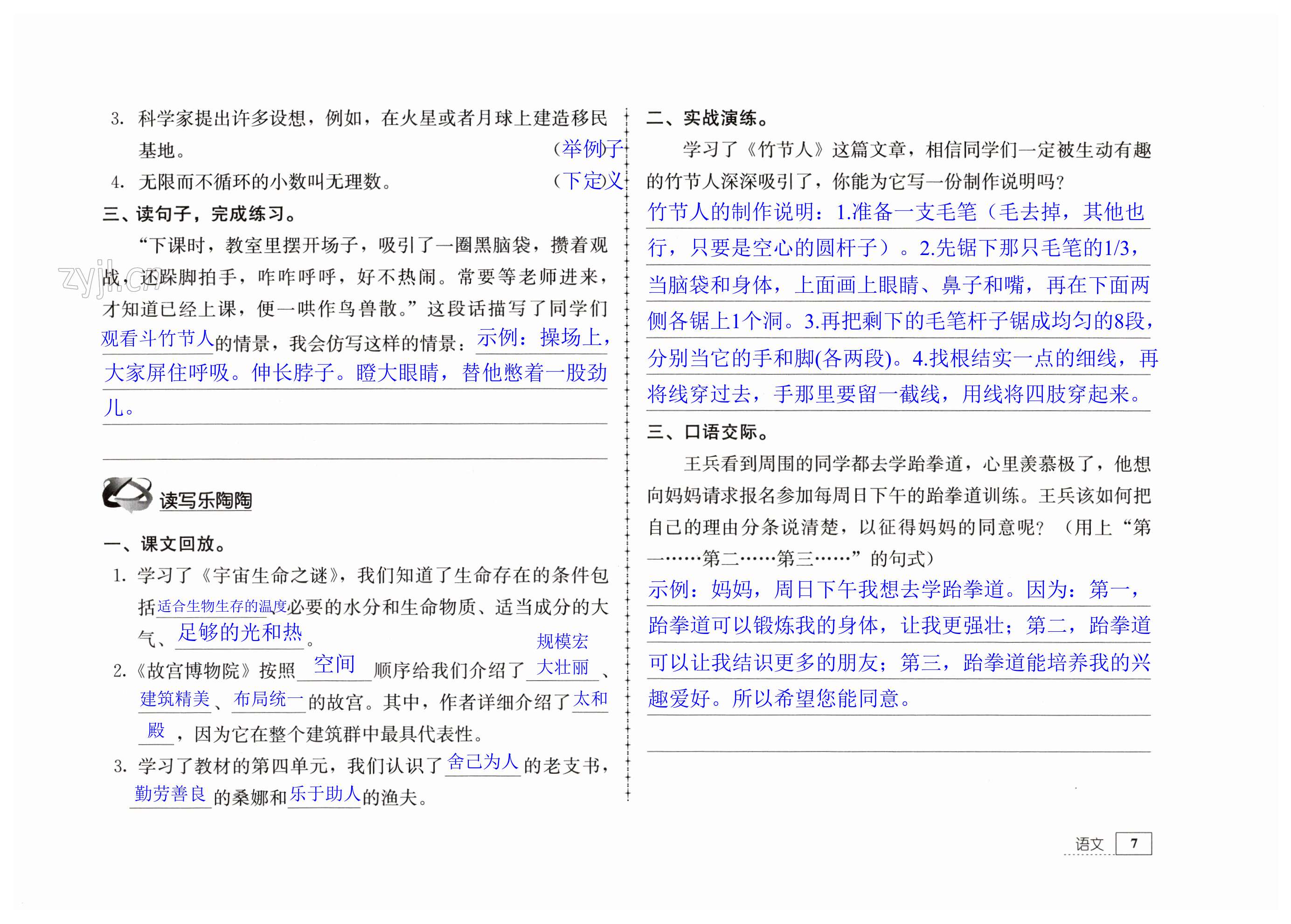This screenshot has height=924, width=1291.
Task: Click the answer 观看斗竹节人
Action: pos(158,338)
